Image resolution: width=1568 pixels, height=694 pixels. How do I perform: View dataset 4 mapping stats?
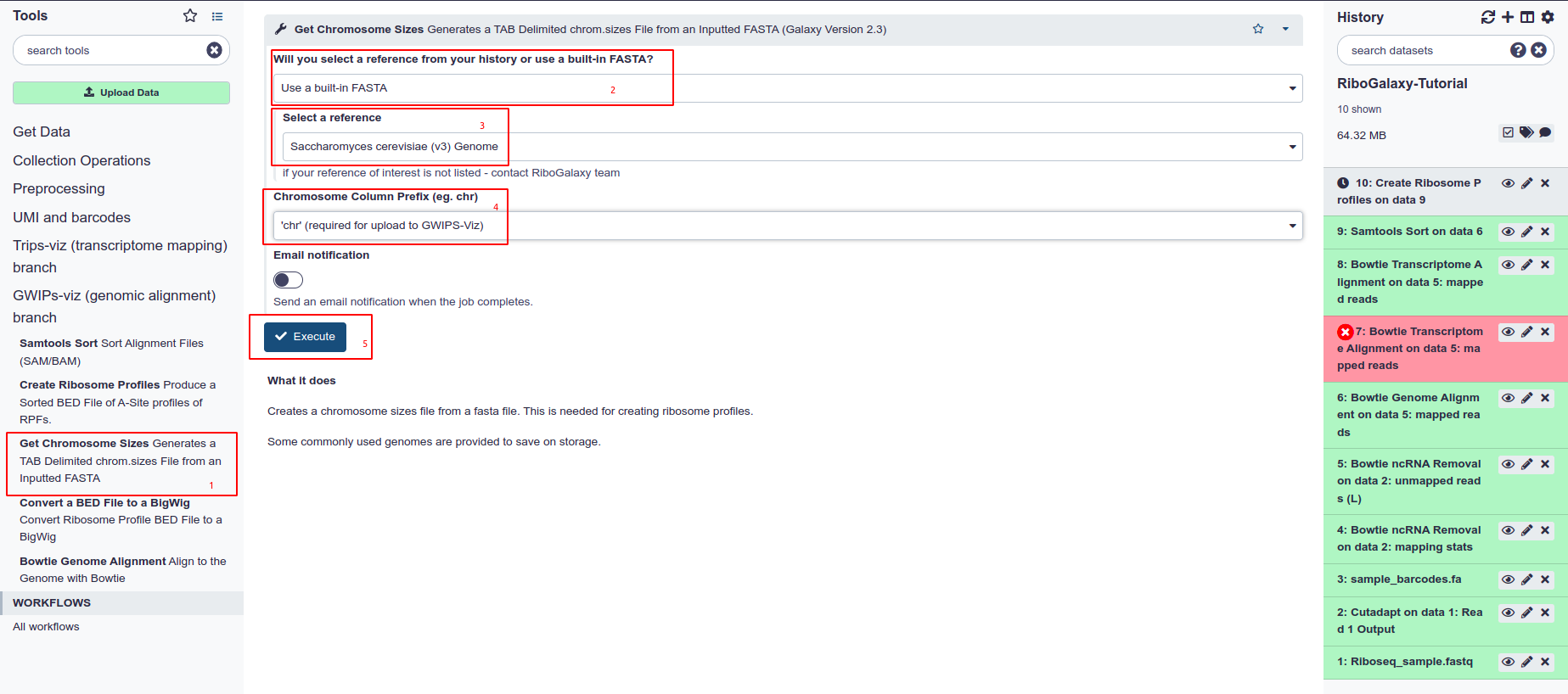[x=1508, y=530]
